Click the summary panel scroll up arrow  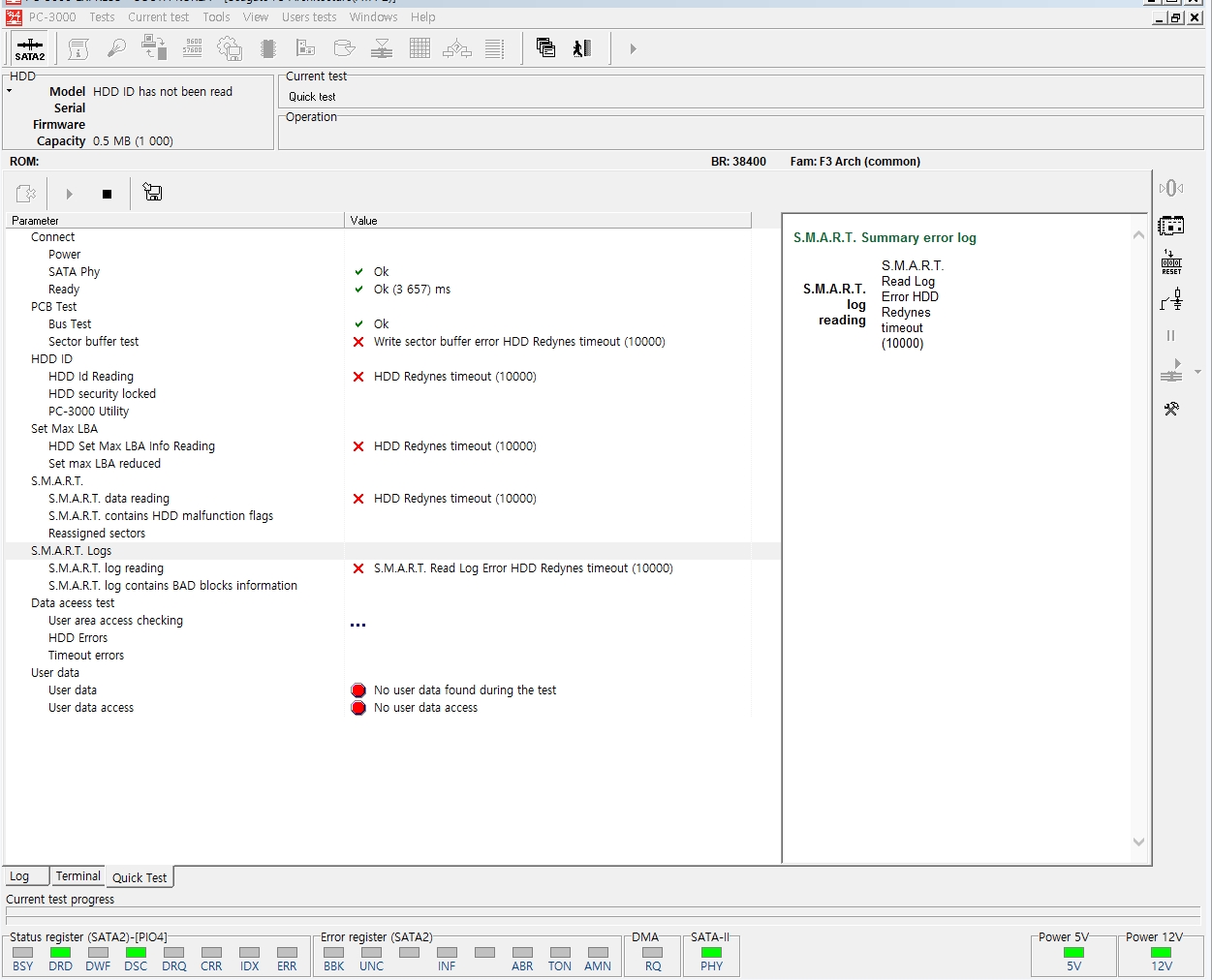tap(1138, 234)
